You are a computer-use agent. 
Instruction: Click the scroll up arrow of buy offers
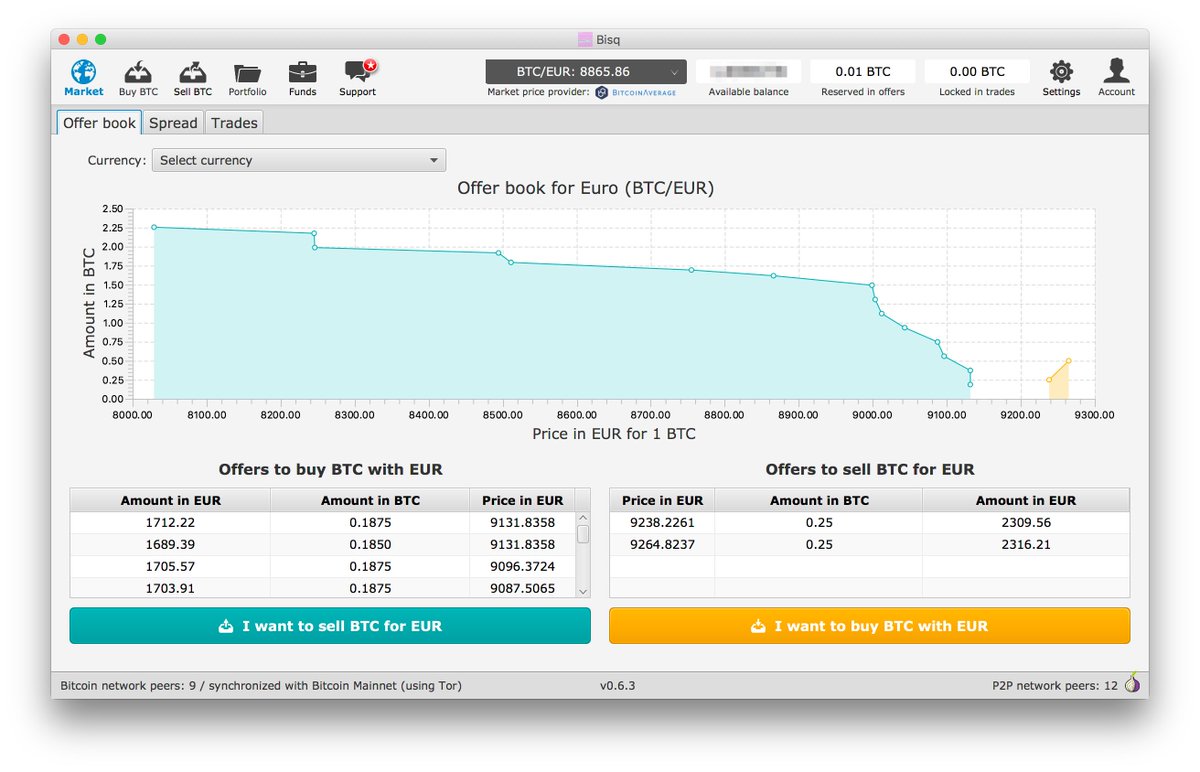click(583, 517)
